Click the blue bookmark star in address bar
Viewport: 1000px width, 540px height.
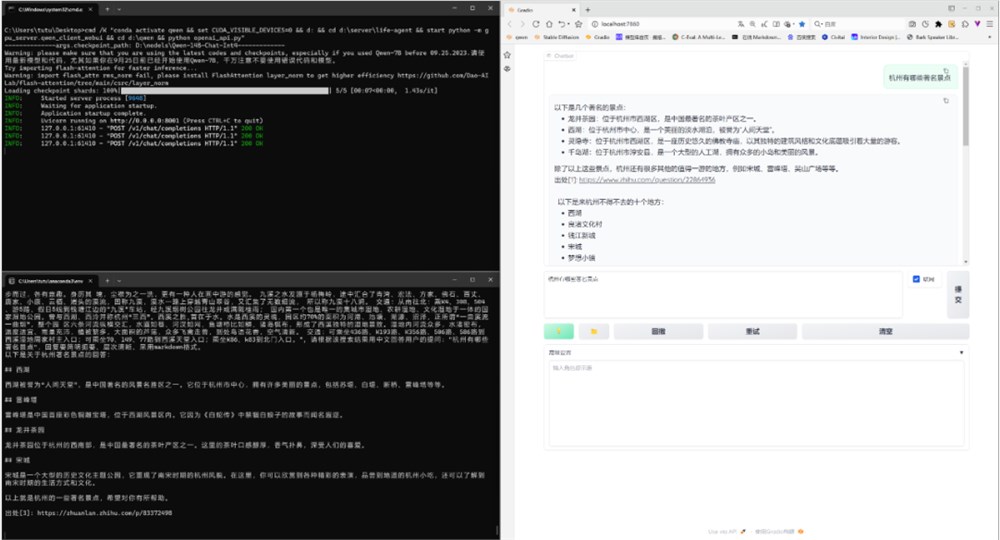point(802,24)
